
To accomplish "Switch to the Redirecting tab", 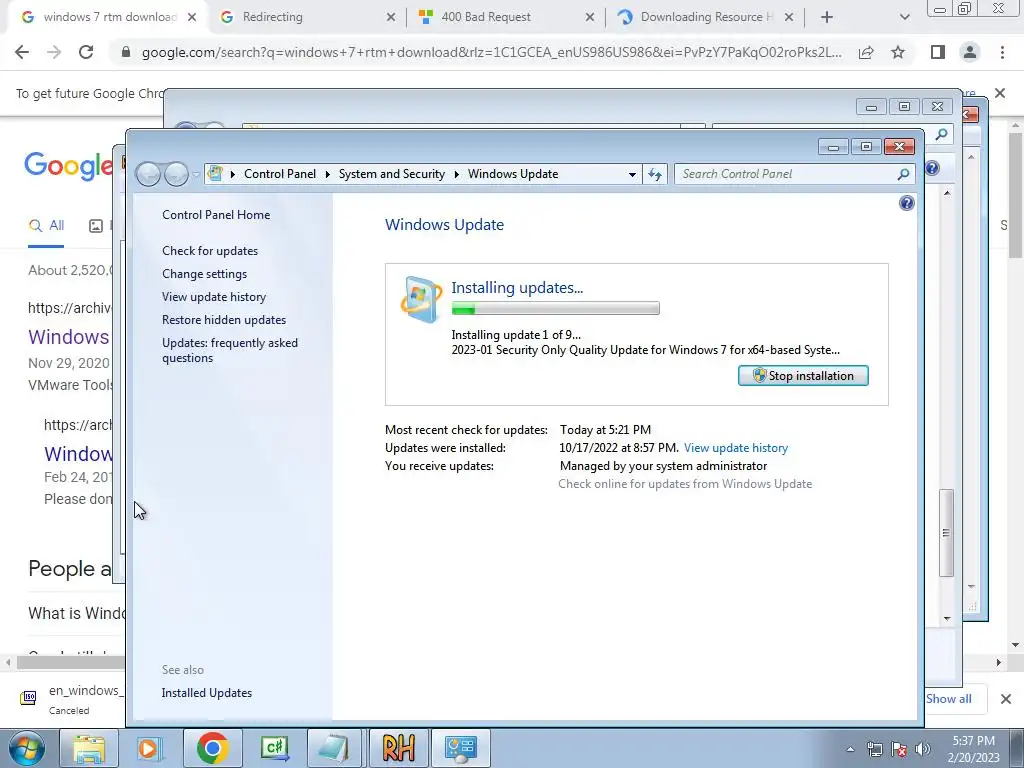I will tap(307, 17).
